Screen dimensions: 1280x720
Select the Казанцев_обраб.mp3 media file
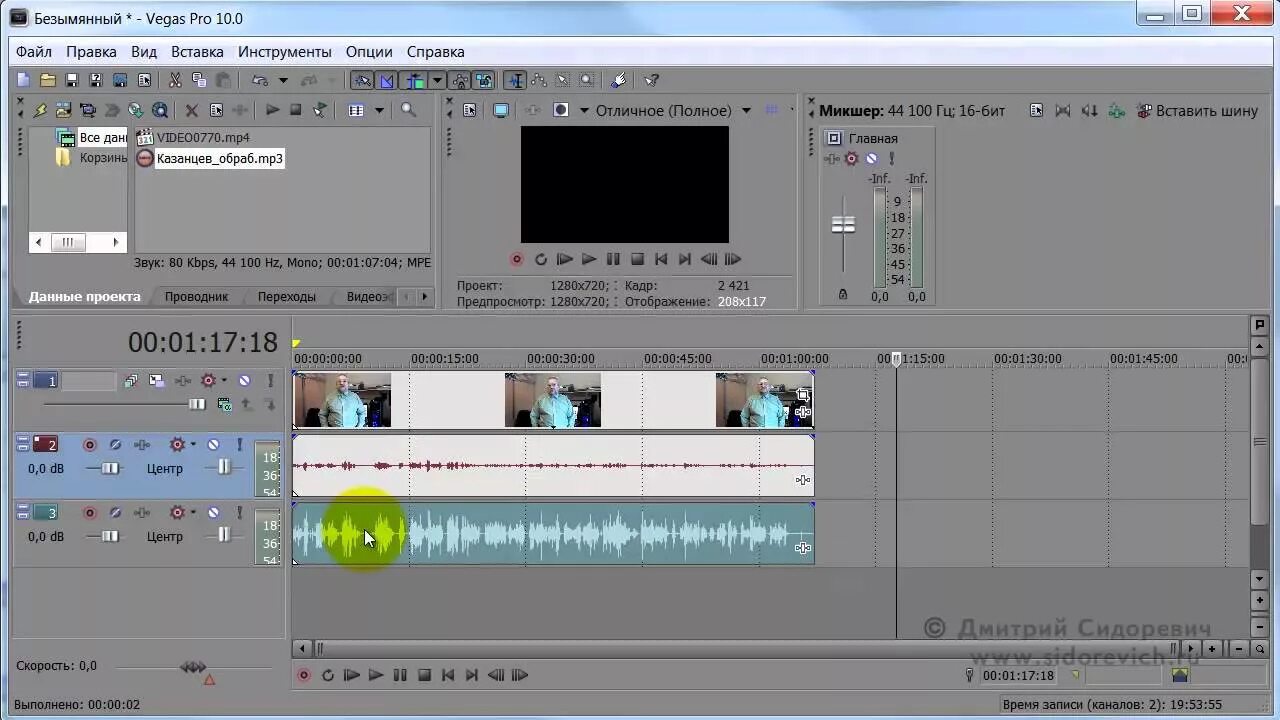[x=220, y=158]
